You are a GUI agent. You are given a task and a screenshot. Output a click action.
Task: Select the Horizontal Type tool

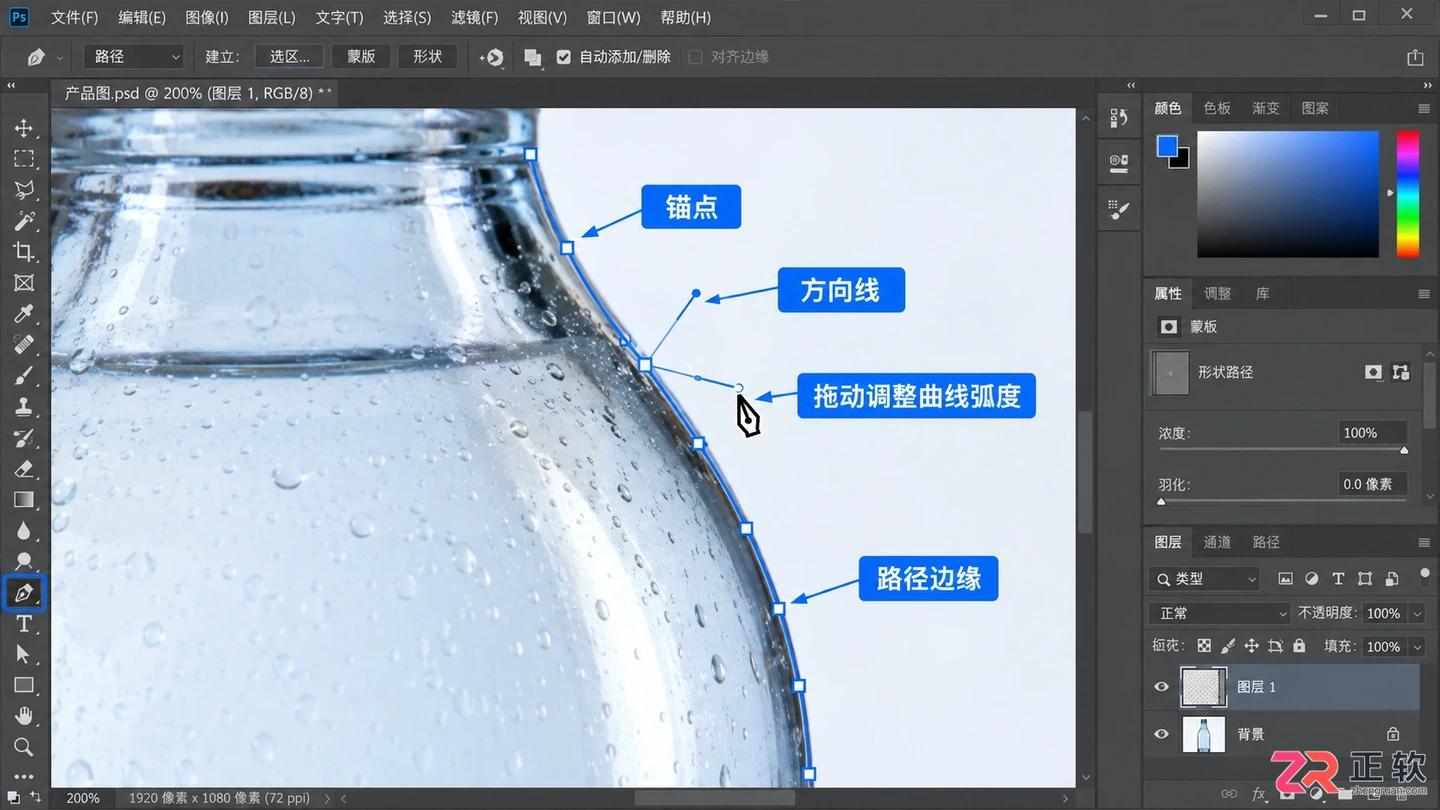coord(24,624)
